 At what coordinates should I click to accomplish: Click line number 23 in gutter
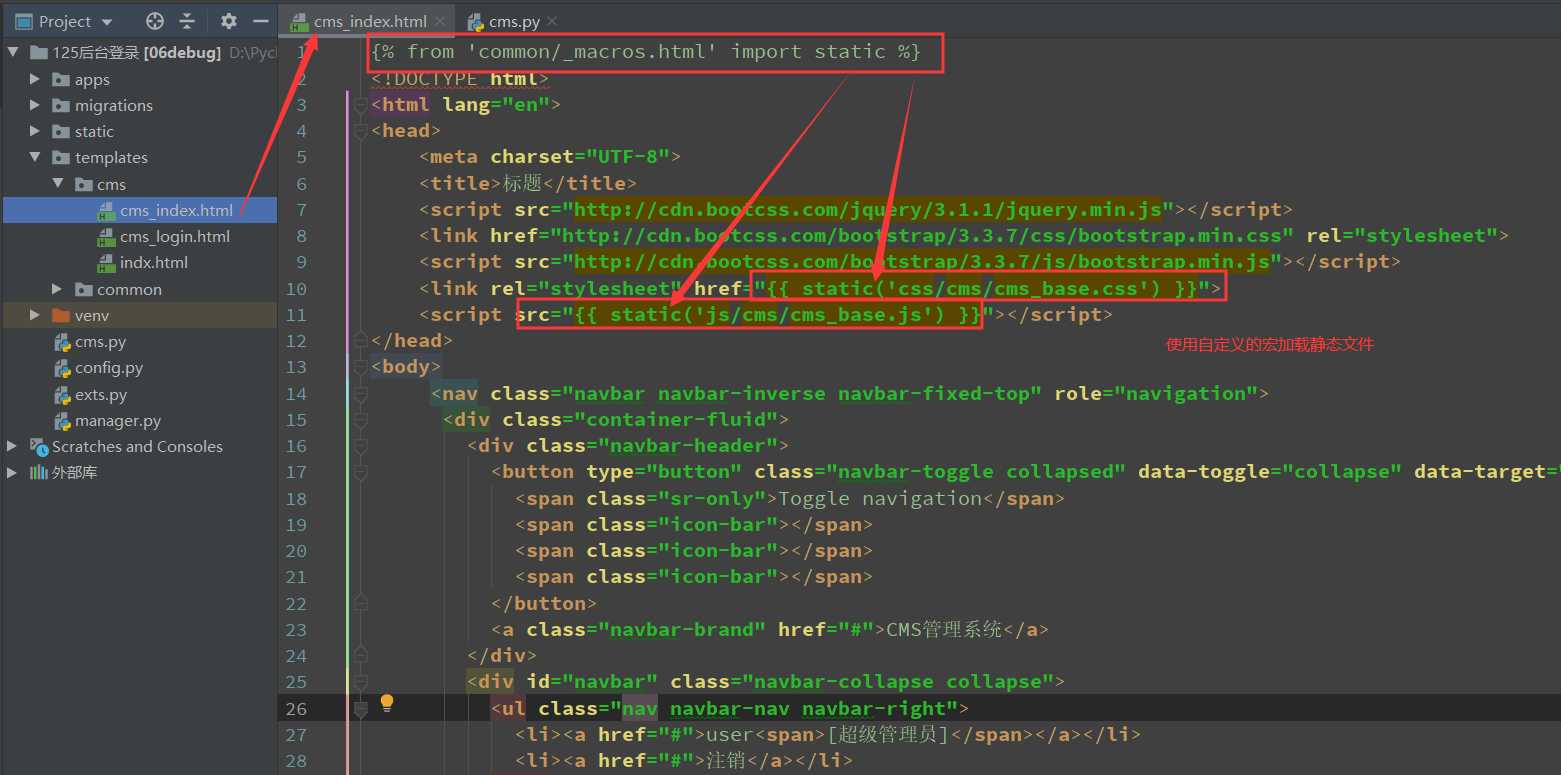coord(296,629)
